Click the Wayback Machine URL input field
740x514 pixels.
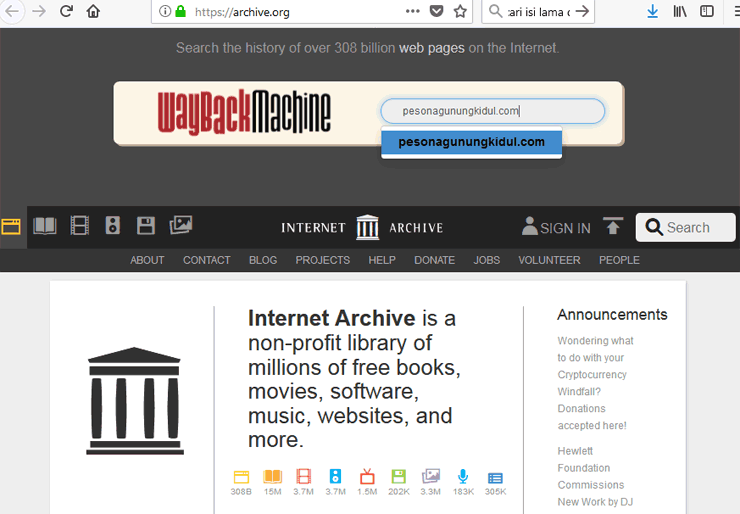point(493,111)
